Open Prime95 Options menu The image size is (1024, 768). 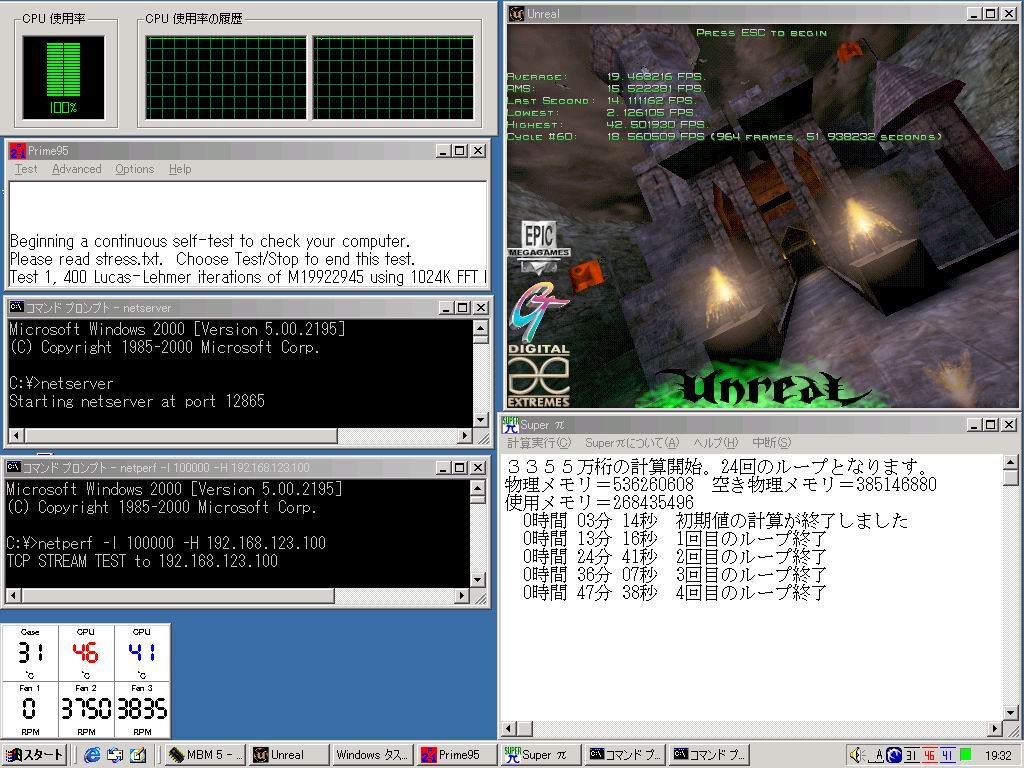click(x=135, y=169)
